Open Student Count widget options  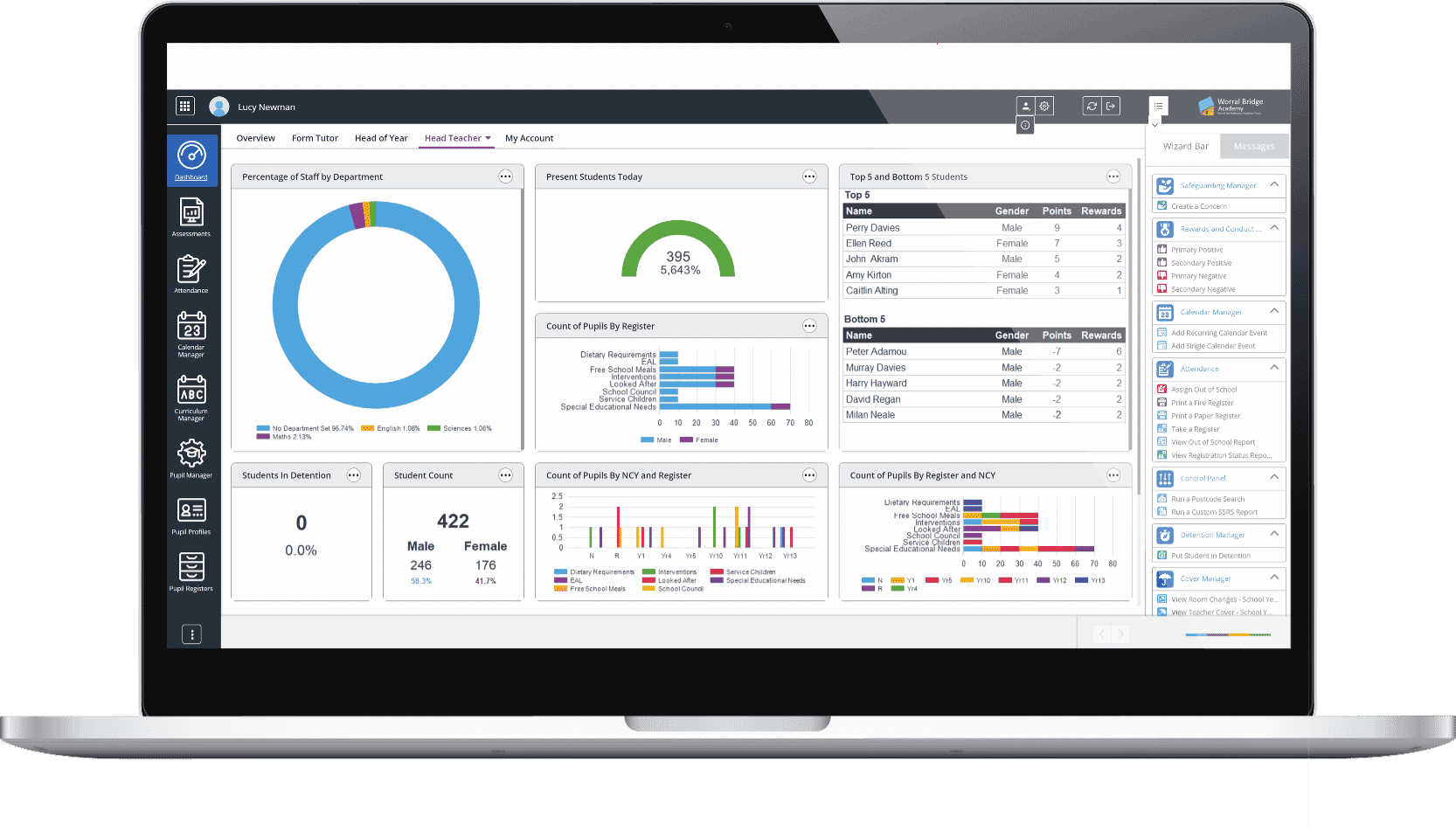[x=505, y=475]
